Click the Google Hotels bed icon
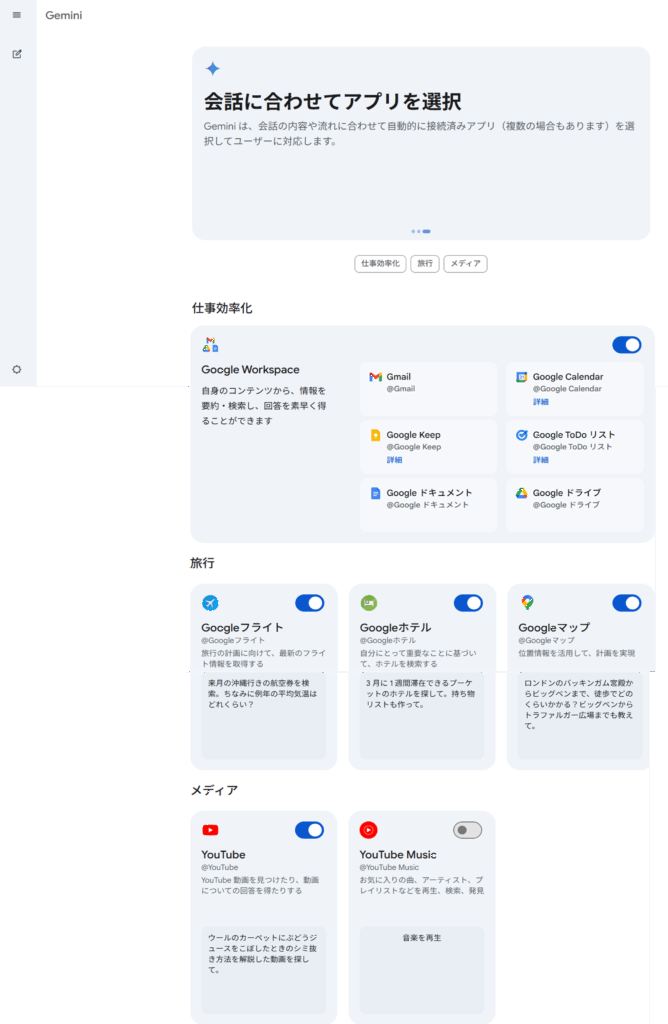The width and height of the screenshot is (668, 1024). point(369,603)
